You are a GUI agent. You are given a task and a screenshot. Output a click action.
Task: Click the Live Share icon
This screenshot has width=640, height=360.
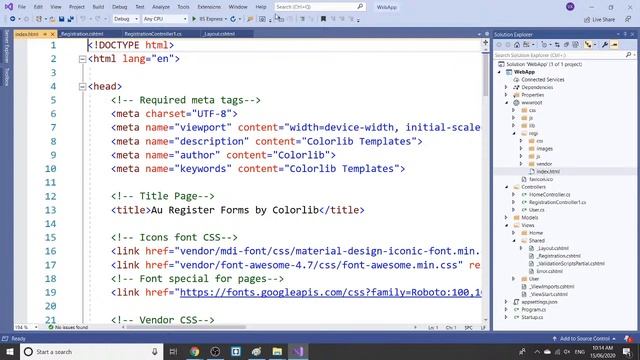click(587, 19)
